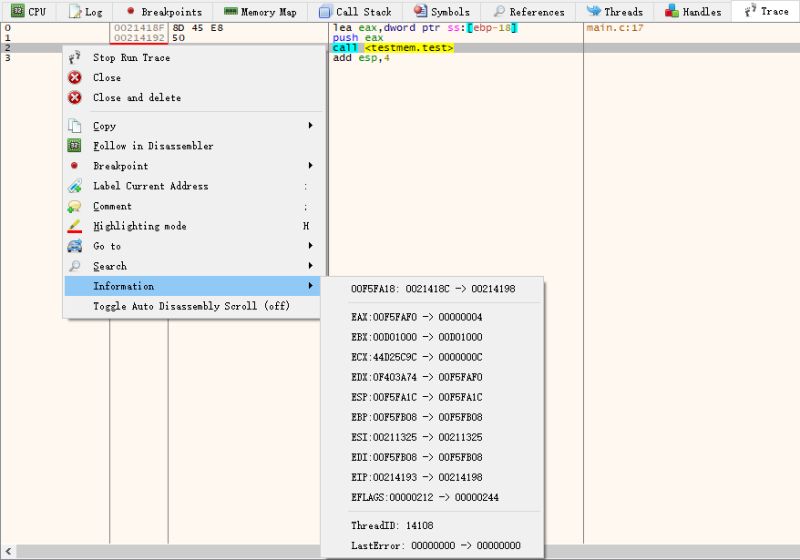Image resolution: width=800 pixels, height=560 pixels.
Task: Select the ESP register change line
Action: (x=433, y=397)
